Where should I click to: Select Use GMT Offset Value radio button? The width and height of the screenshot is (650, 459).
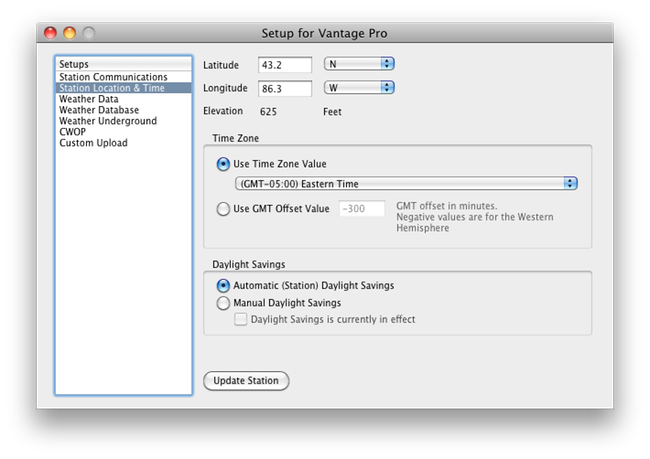[223, 209]
